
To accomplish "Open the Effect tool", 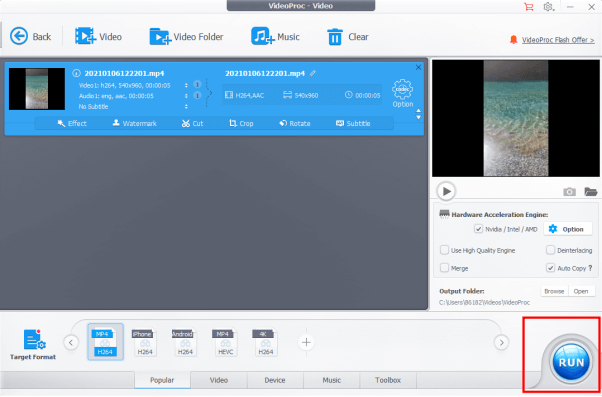I will point(72,123).
